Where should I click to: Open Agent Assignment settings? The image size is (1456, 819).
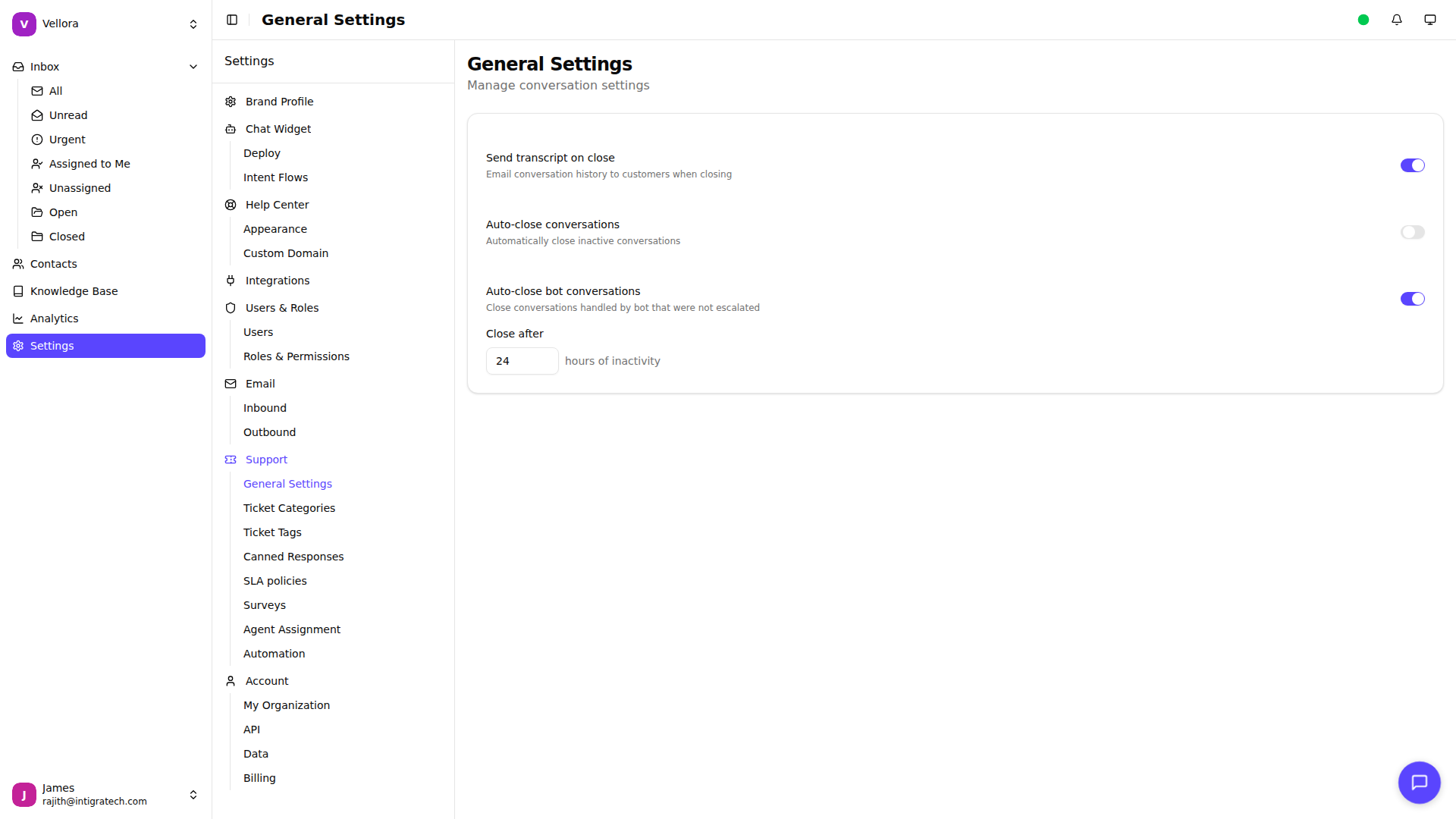point(292,629)
